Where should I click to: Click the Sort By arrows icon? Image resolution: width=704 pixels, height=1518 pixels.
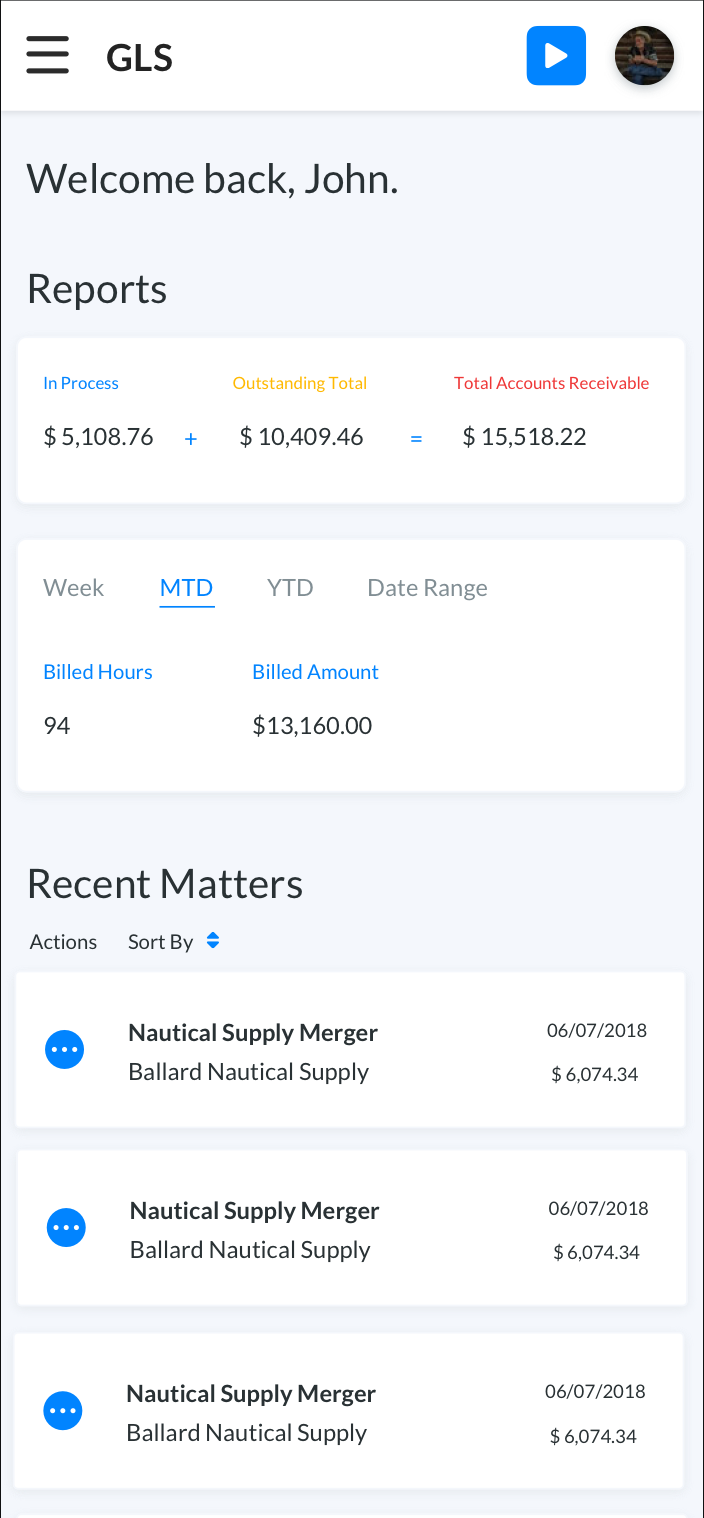(213, 941)
